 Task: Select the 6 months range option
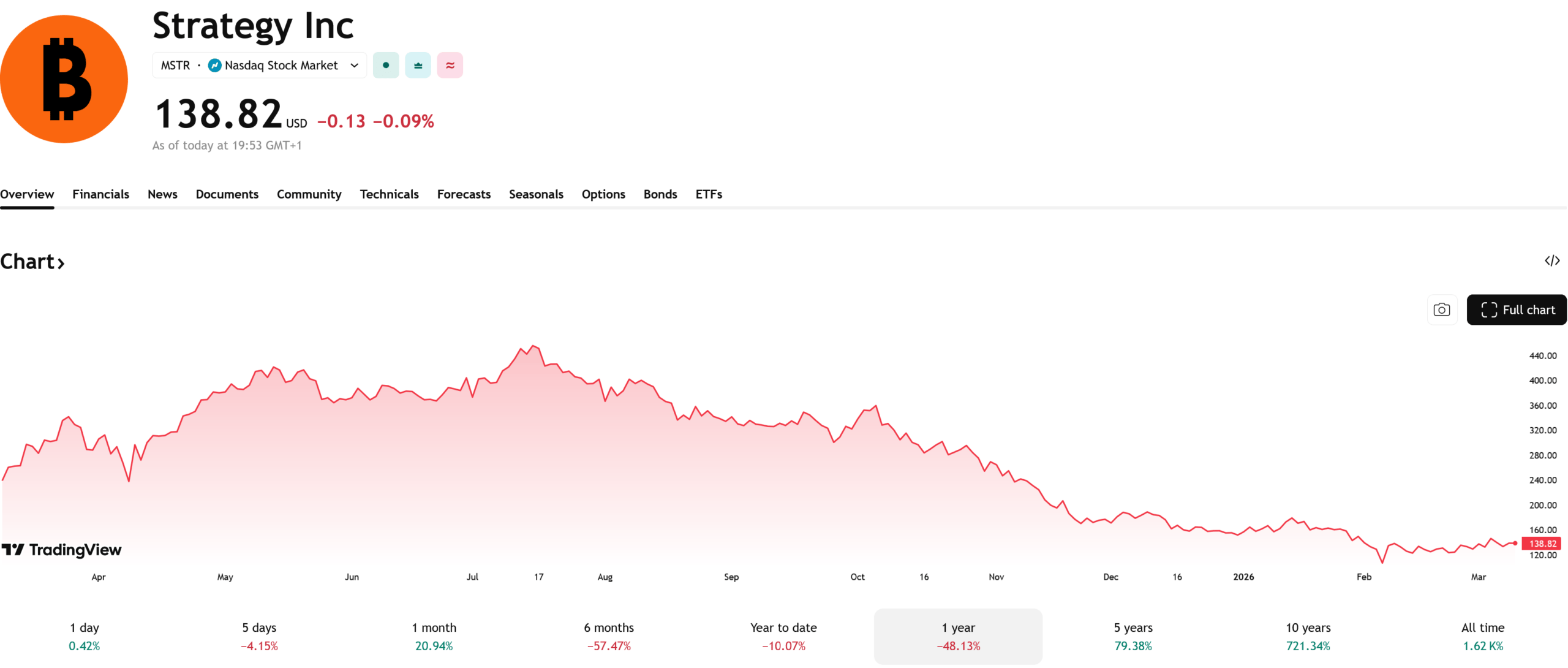[609, 636]
